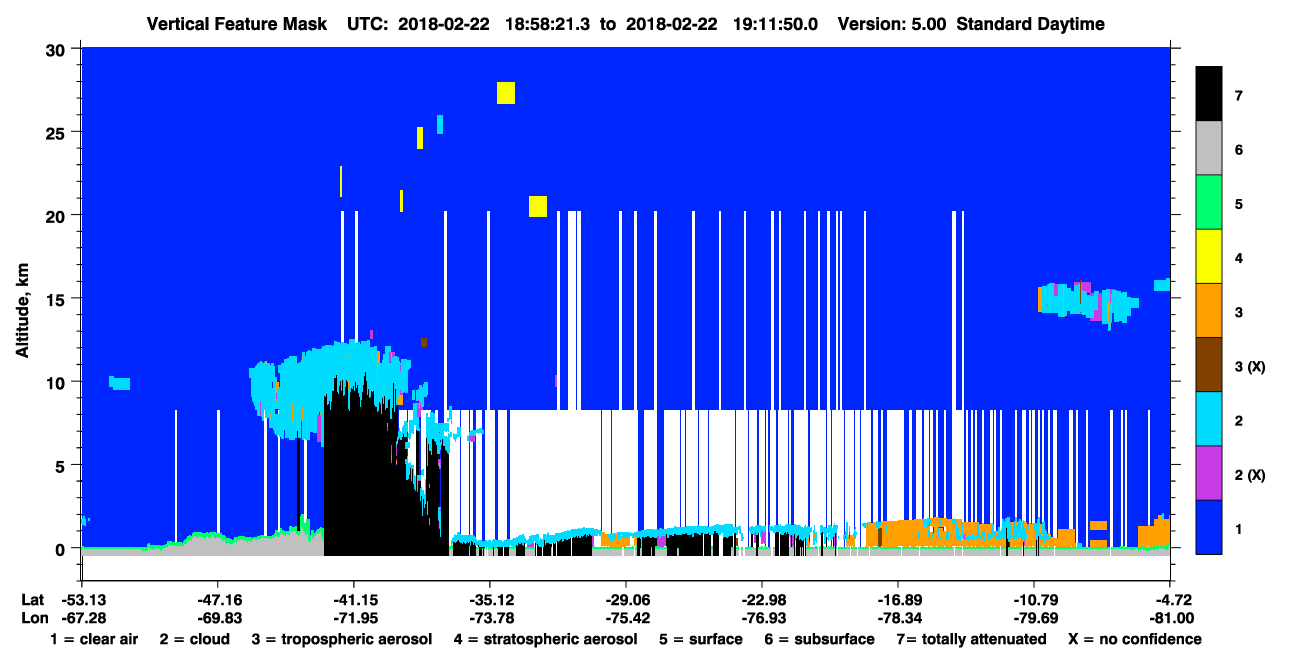Click latitude value -10.79
The height and width of the screenshot is (667, 1300).
click(1034, 600)
